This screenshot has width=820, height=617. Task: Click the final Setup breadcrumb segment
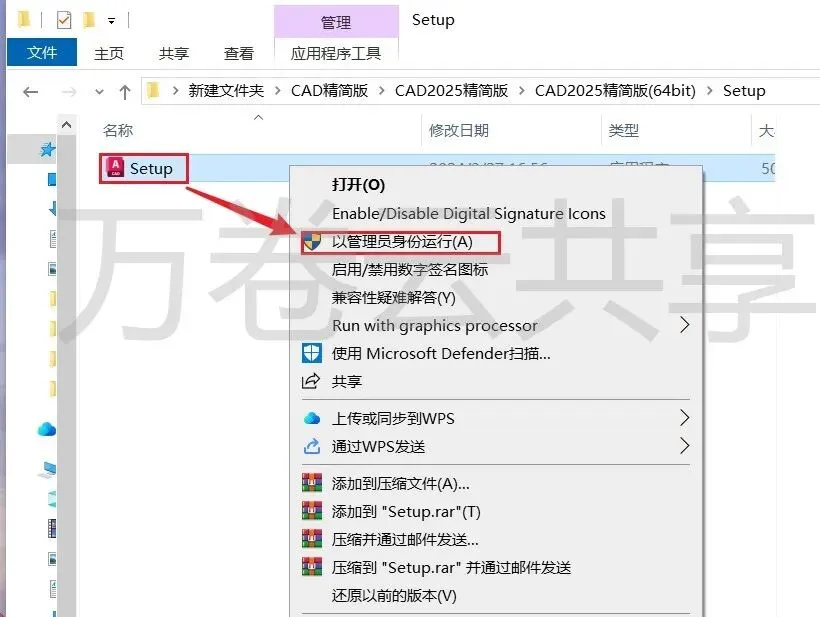(744, 90)
